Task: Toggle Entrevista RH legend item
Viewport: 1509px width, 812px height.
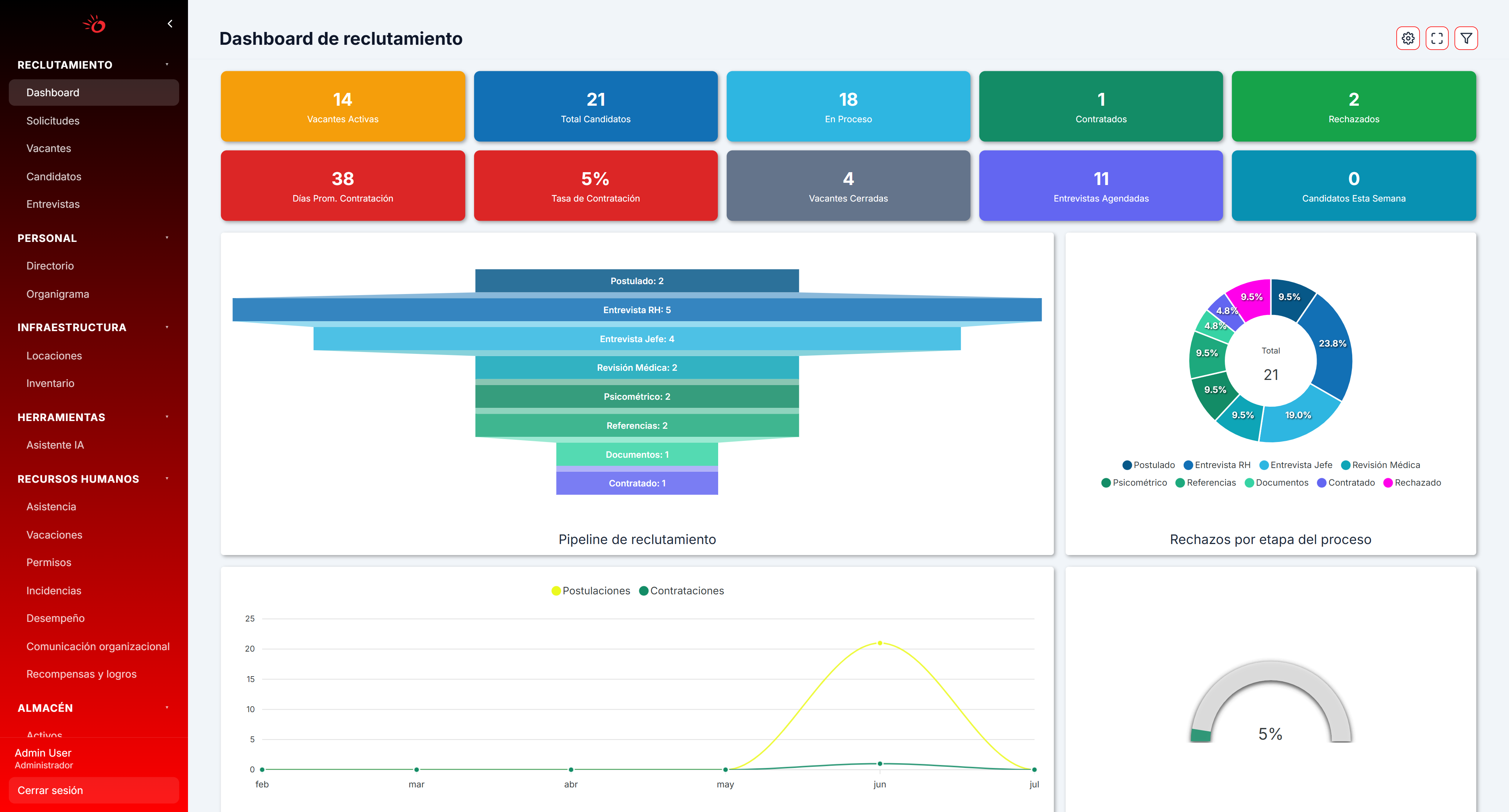Action: click(x=1217, y=465)
